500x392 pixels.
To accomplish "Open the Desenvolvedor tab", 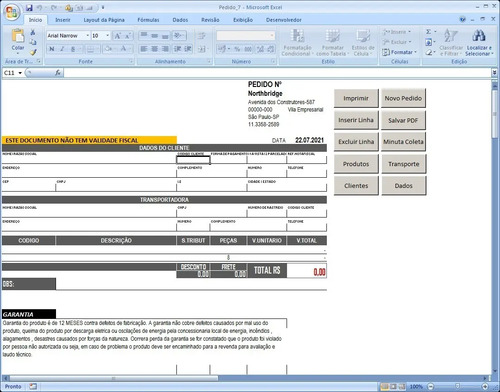I will tap(284, 20).
